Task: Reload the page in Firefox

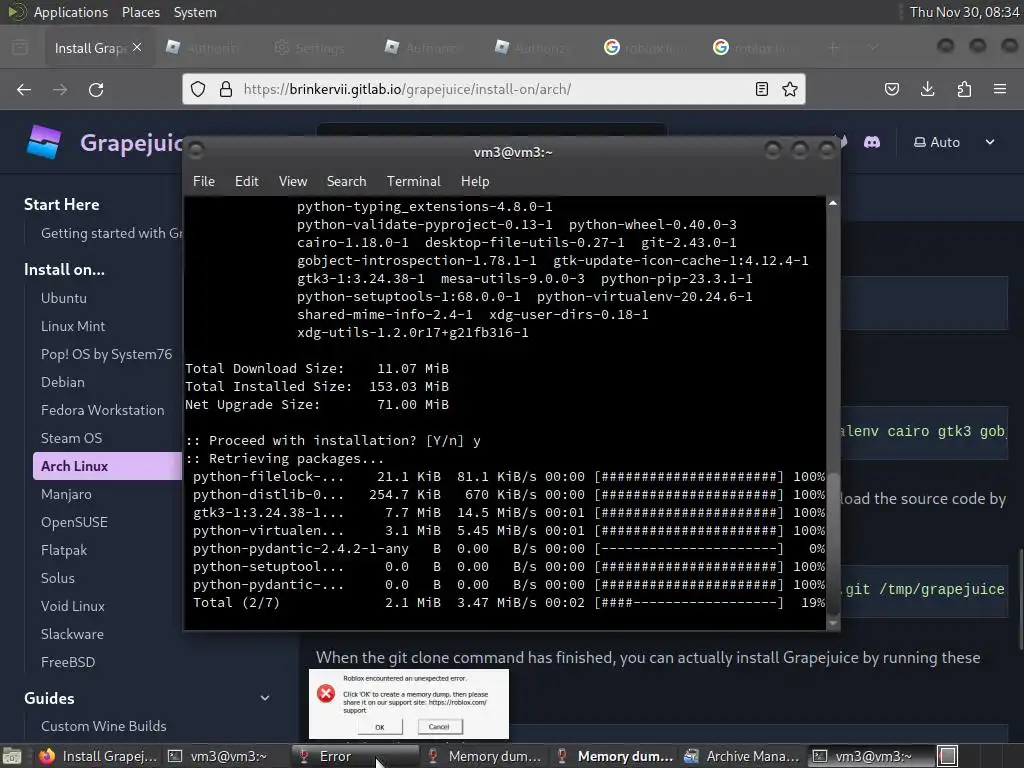Action: click(96, 89)
